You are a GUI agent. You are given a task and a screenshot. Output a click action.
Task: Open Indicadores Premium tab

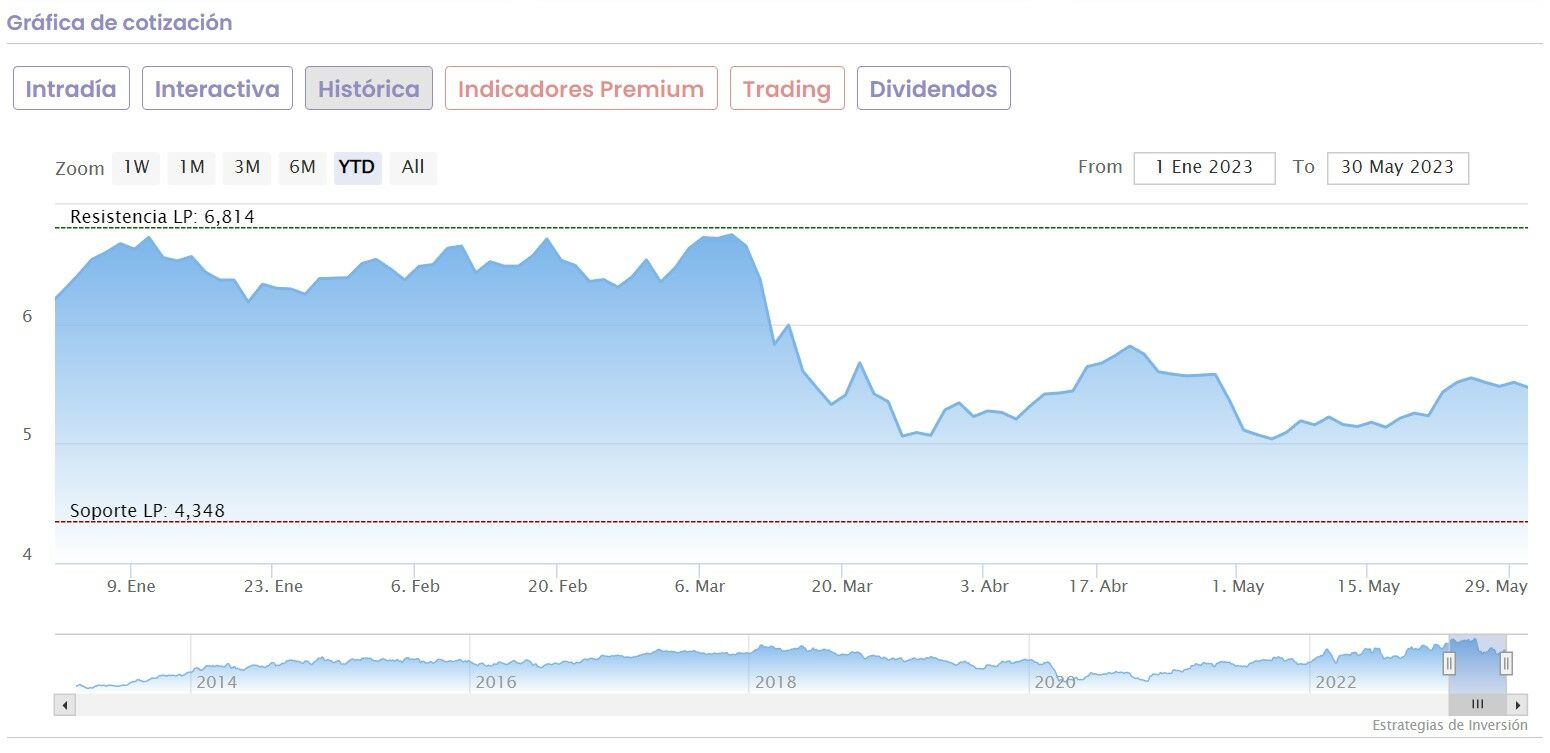[581, 89]
